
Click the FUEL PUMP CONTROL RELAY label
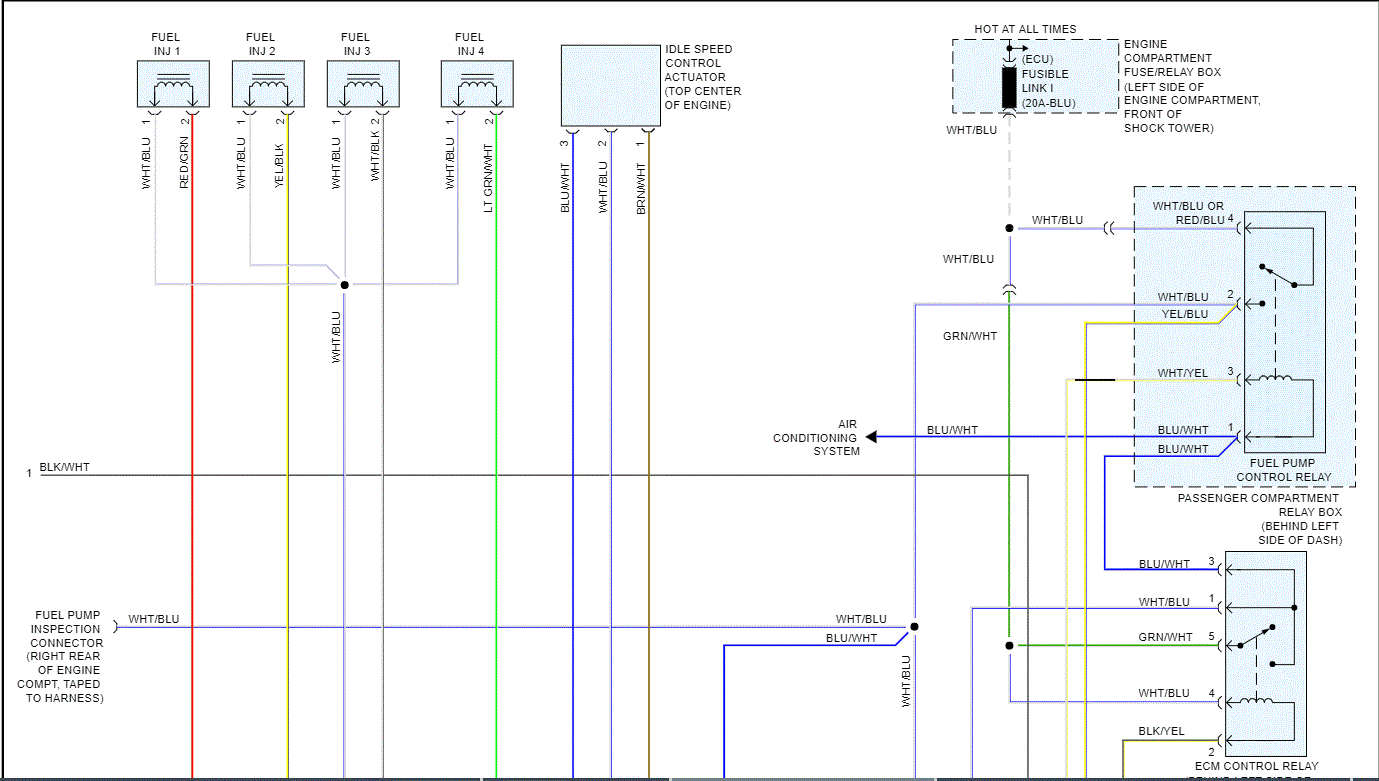[x=1283, y=470]
